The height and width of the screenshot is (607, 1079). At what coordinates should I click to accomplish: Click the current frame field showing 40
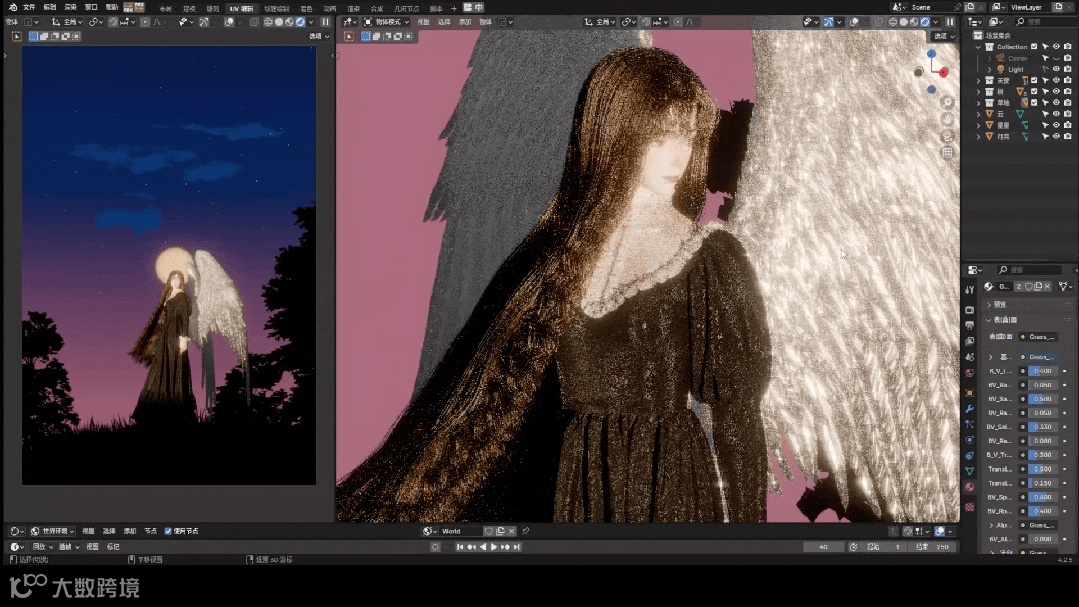click(x=824, y=547)
